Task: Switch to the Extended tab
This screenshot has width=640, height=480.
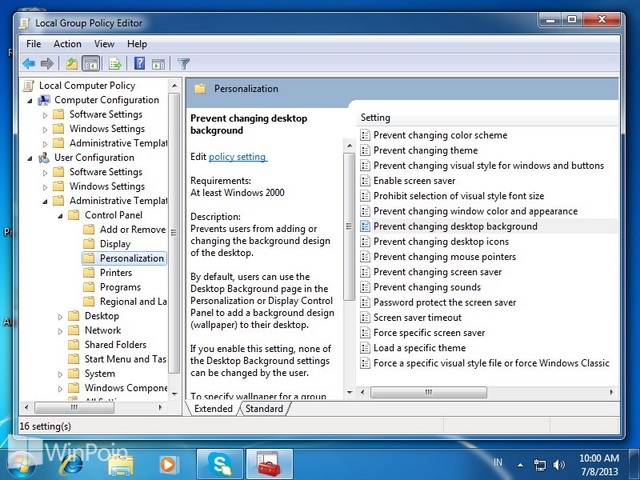Action: pyautogui.click(x=213, y=409)
